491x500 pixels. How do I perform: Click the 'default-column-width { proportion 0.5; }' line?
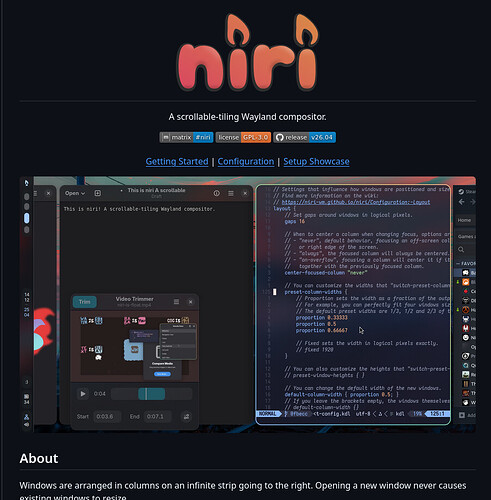coord(342,395)
